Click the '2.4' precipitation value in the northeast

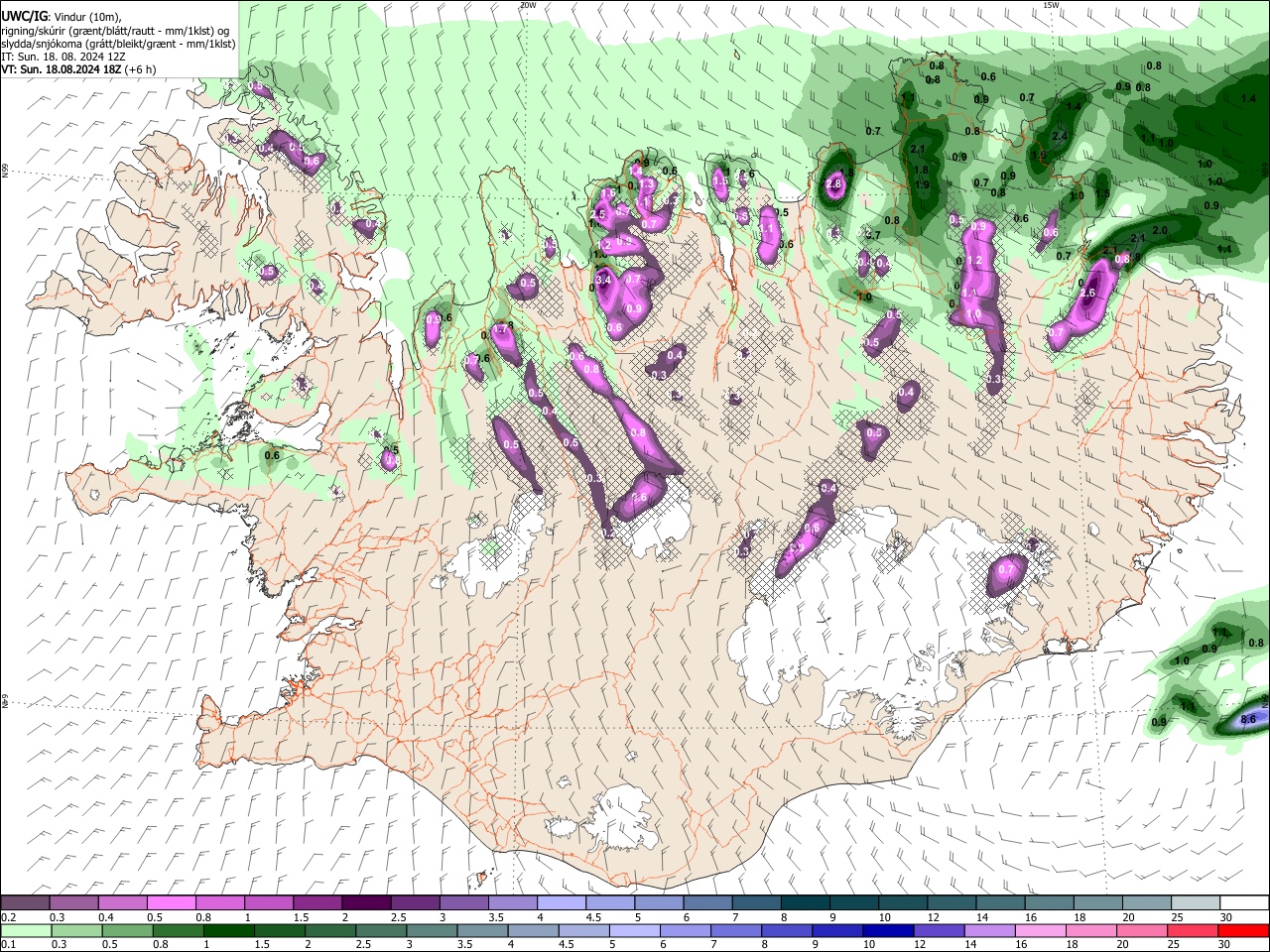click(1060, 137)
